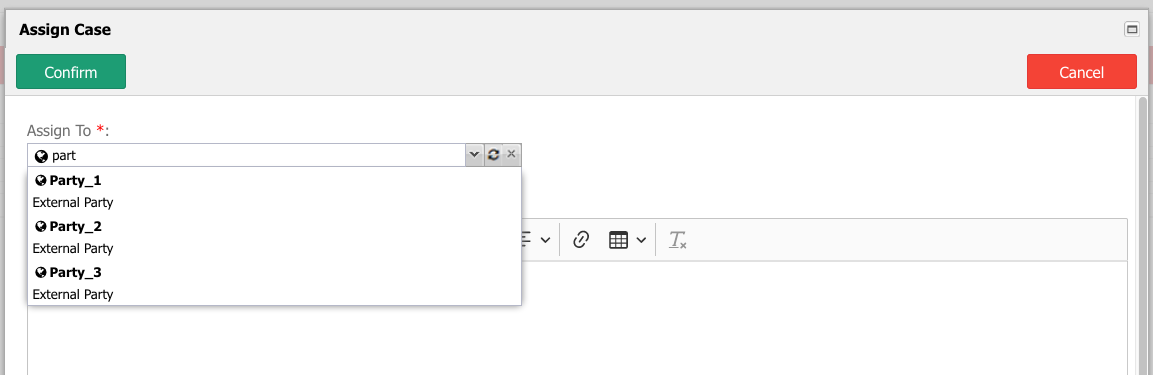Click the Assign Case dialog title bar
The height and width of the screenshot is (375, 1153).
coord(559,29)
